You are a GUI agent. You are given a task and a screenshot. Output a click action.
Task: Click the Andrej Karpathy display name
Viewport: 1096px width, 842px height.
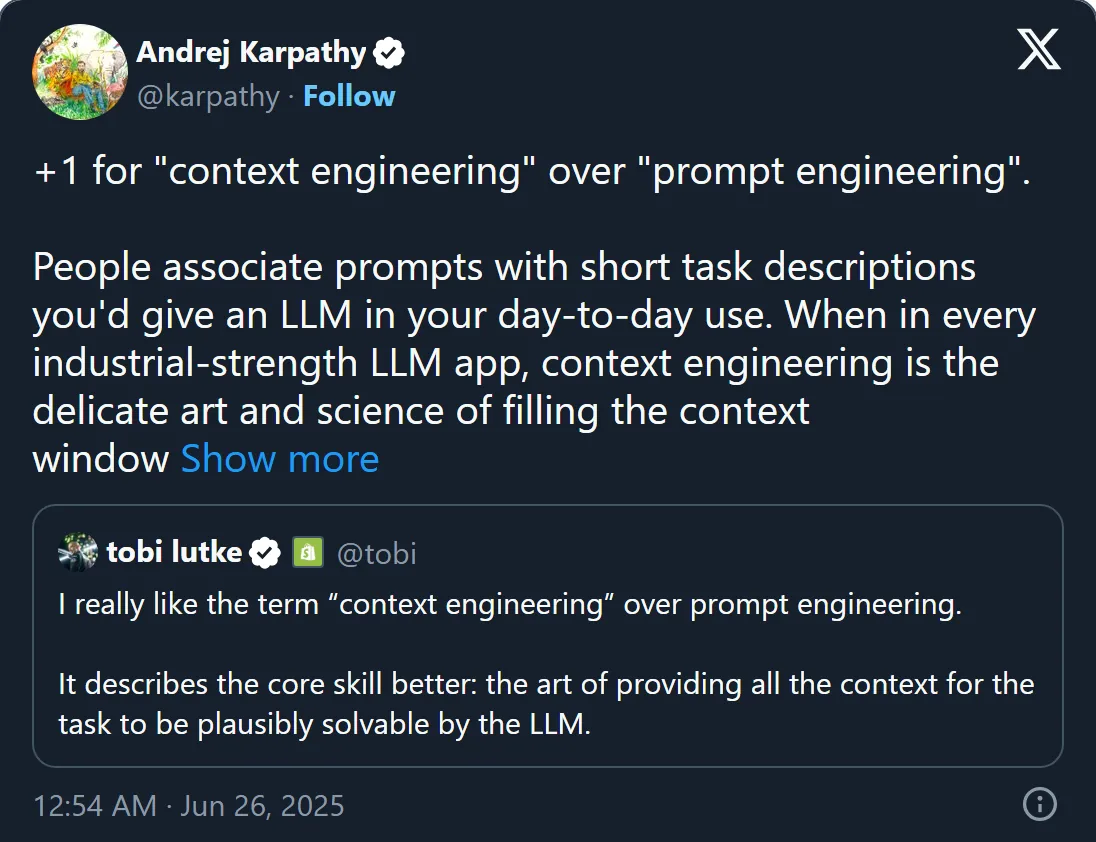252,52
